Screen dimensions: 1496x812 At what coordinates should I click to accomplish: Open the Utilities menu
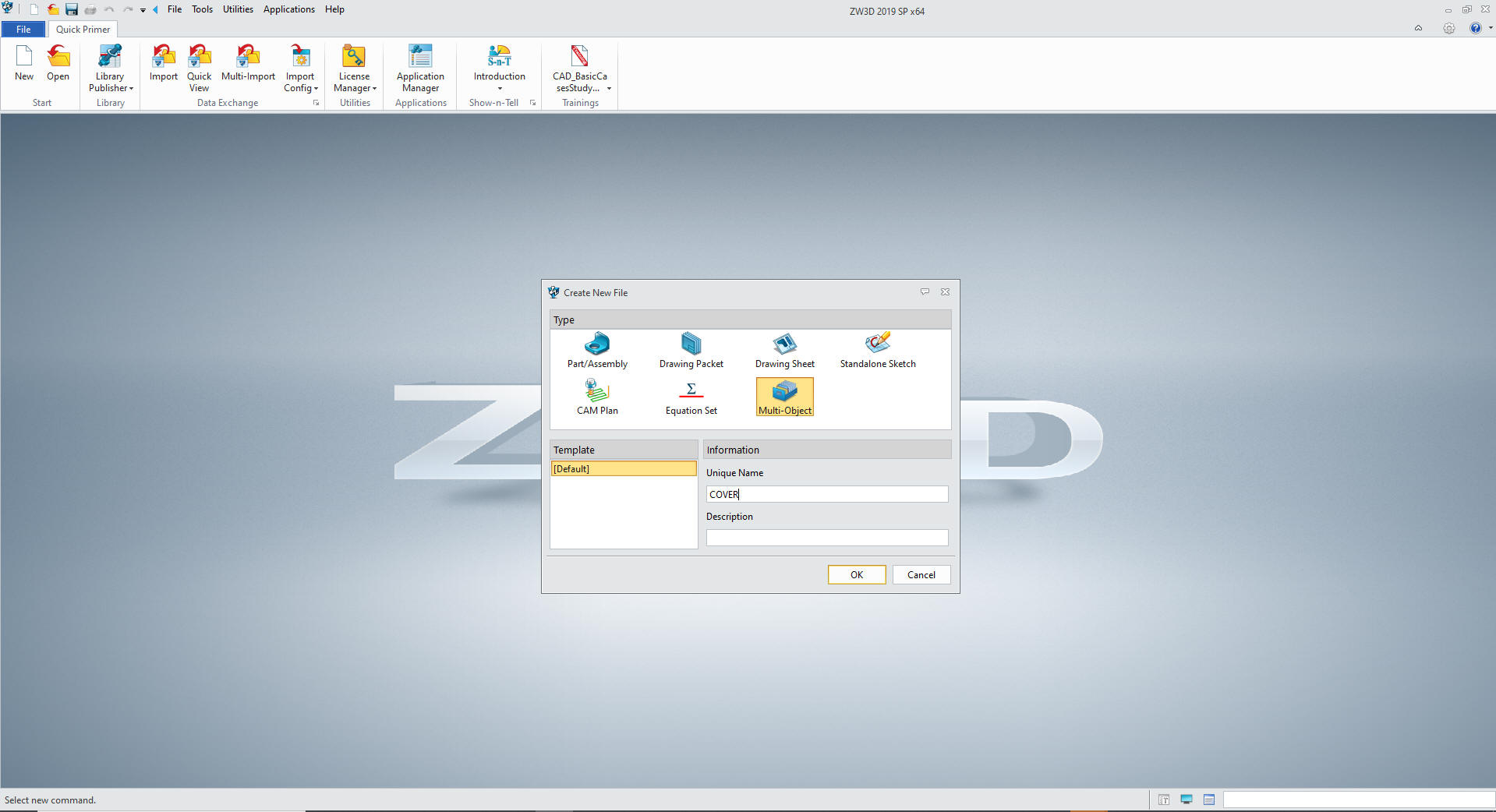238,9
